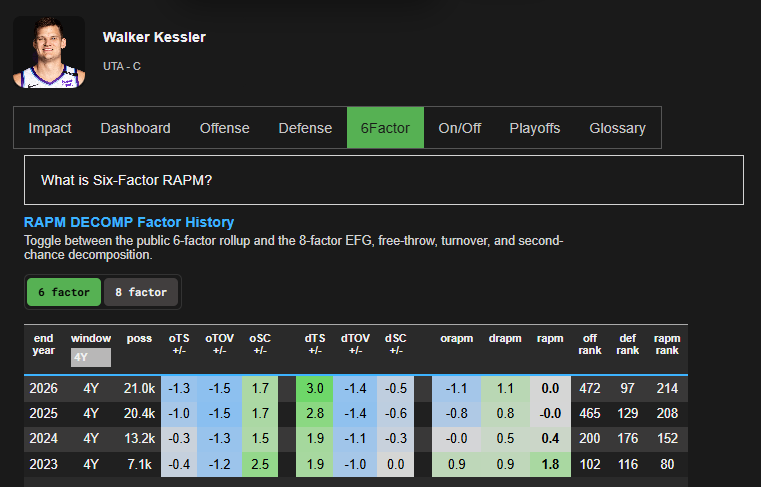Click the 176 def rank cell
Viewport: 761px width, 487px height.
click(628, 439)
